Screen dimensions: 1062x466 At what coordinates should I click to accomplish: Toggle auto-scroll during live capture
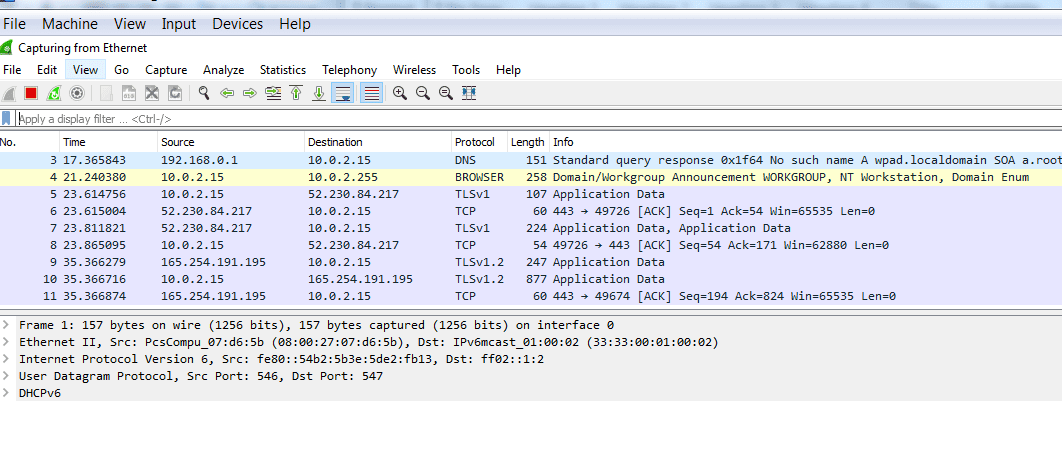(343, 93)
